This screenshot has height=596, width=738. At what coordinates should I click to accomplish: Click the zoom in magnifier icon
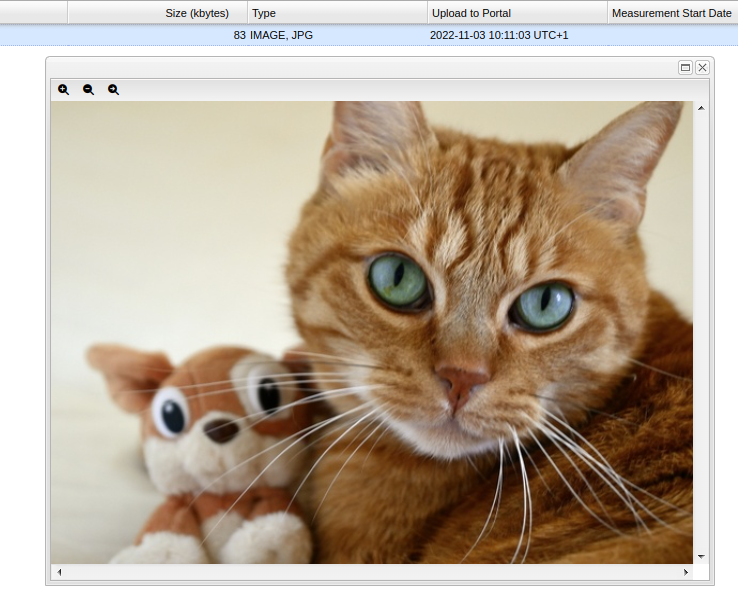pyautogui.click(x=64, y=89)
